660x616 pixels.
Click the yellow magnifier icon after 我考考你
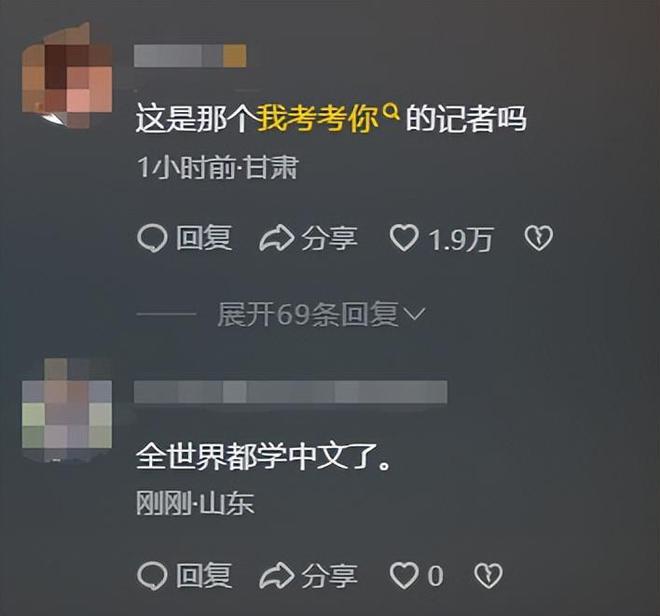(392, 111)
